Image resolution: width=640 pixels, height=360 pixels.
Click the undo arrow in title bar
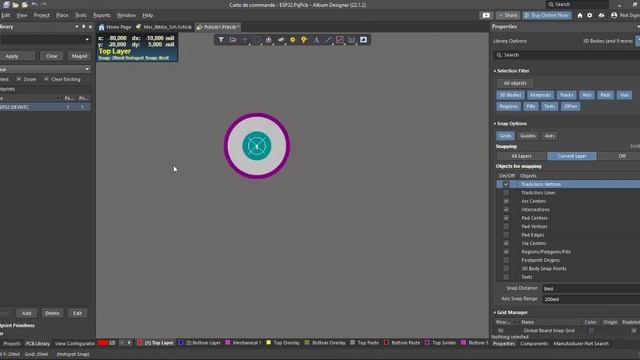coord(34,4)
